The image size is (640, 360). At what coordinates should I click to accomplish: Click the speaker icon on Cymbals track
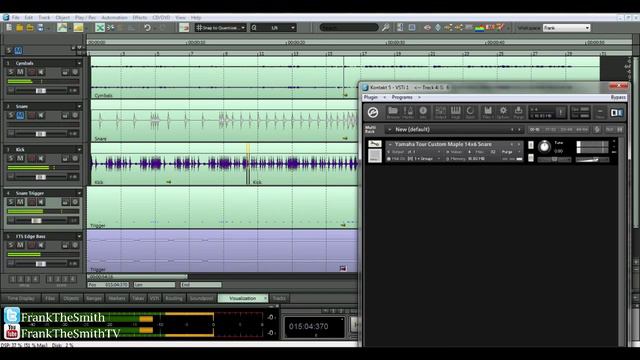pos(41,72)
